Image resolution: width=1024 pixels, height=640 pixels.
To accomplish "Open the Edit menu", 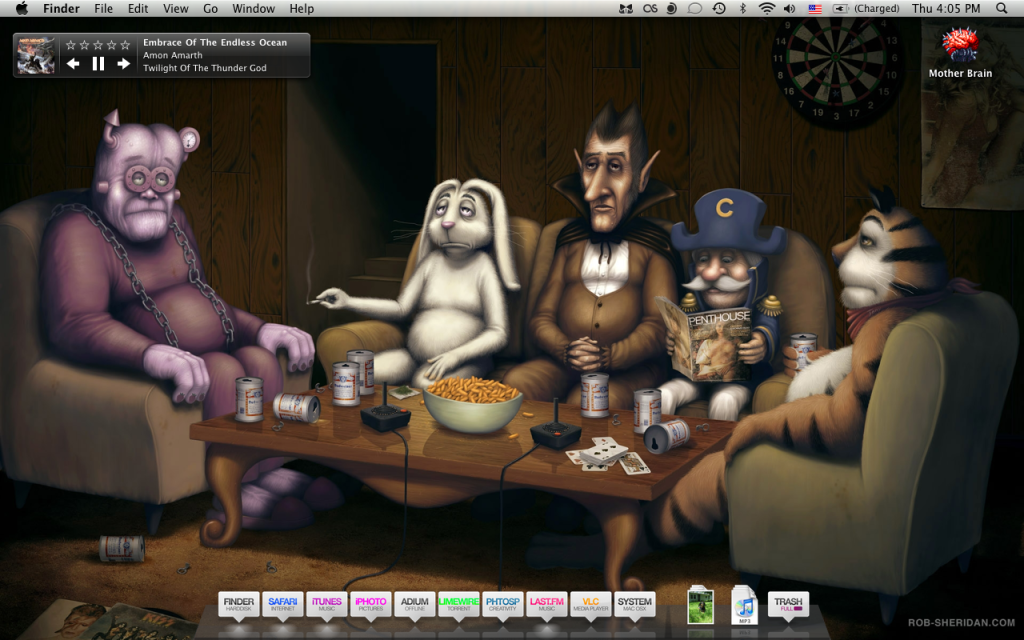I will tap(138, 8).
